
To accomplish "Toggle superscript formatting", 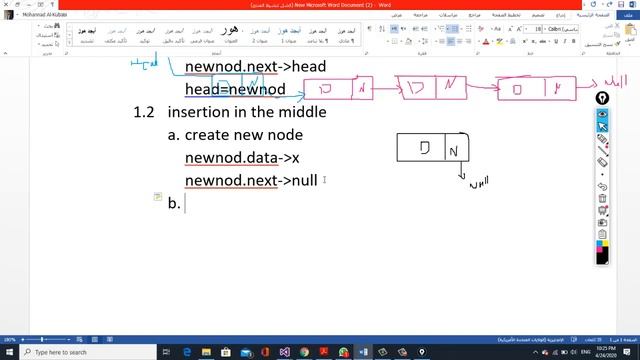I will (x=524, y=42).
